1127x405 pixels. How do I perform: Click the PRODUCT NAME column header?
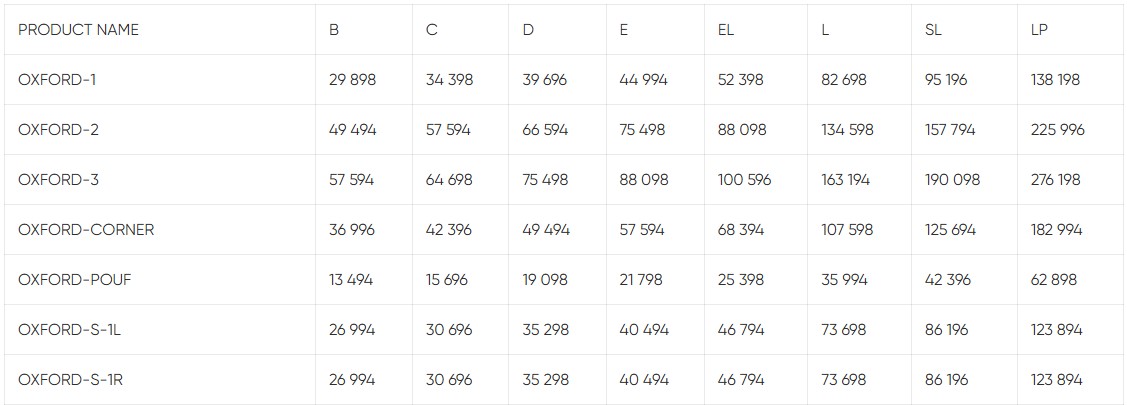pyautogui.click(x=78, y=30)
